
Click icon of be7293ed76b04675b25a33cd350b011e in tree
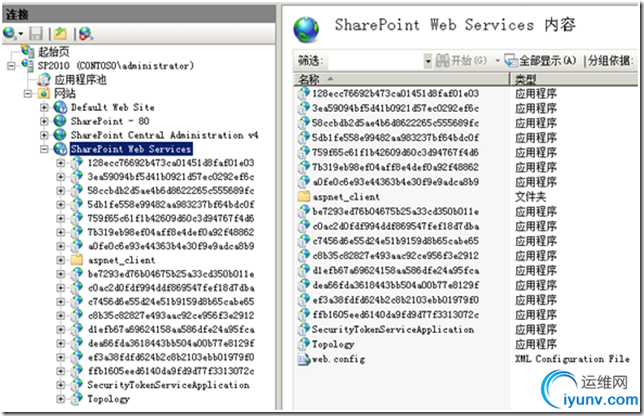tap(76, 274)
